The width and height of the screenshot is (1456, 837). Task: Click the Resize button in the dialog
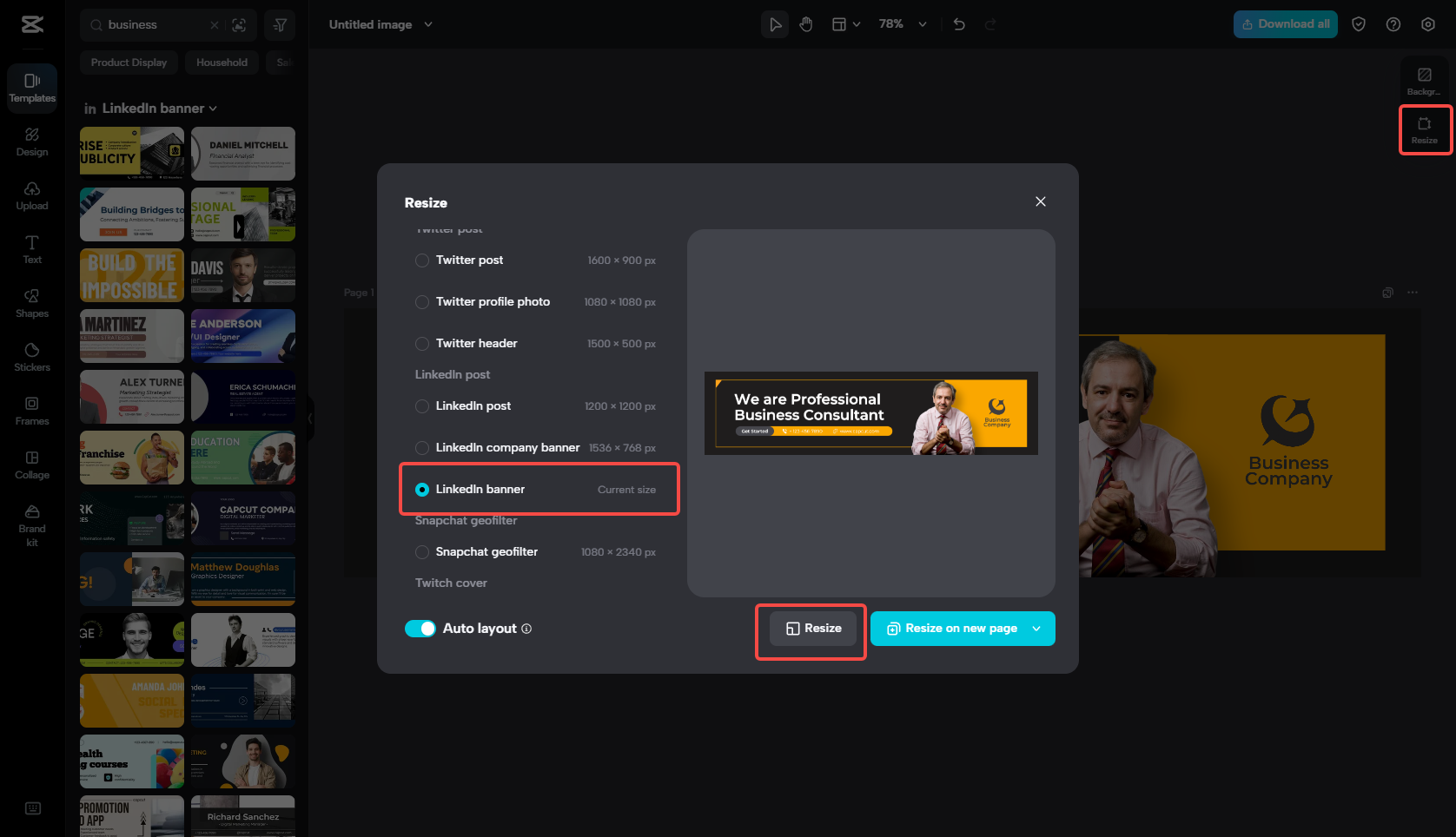[x=811, y=628]
